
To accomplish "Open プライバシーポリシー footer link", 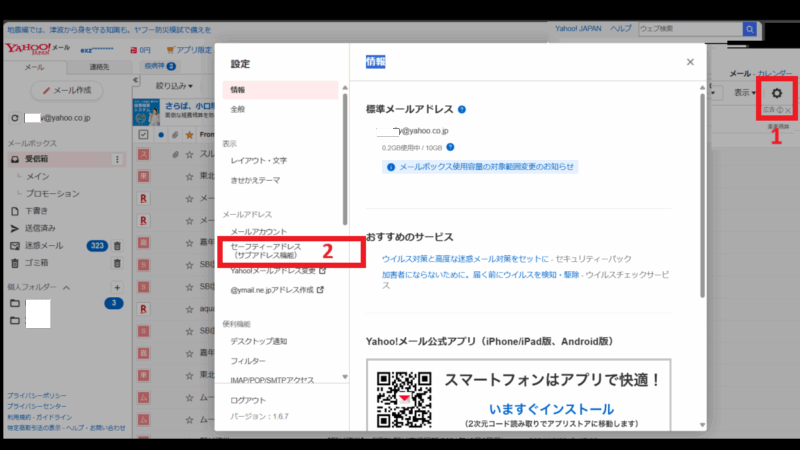I will tap(37, 395).
